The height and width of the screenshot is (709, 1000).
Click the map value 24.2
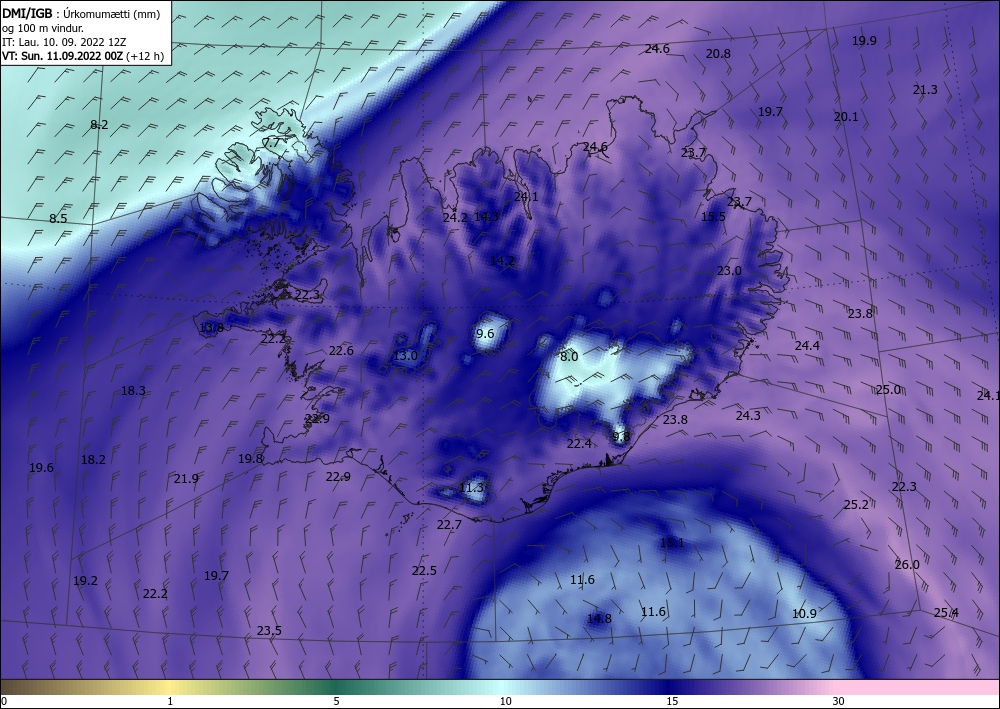[x=455, y=217]
